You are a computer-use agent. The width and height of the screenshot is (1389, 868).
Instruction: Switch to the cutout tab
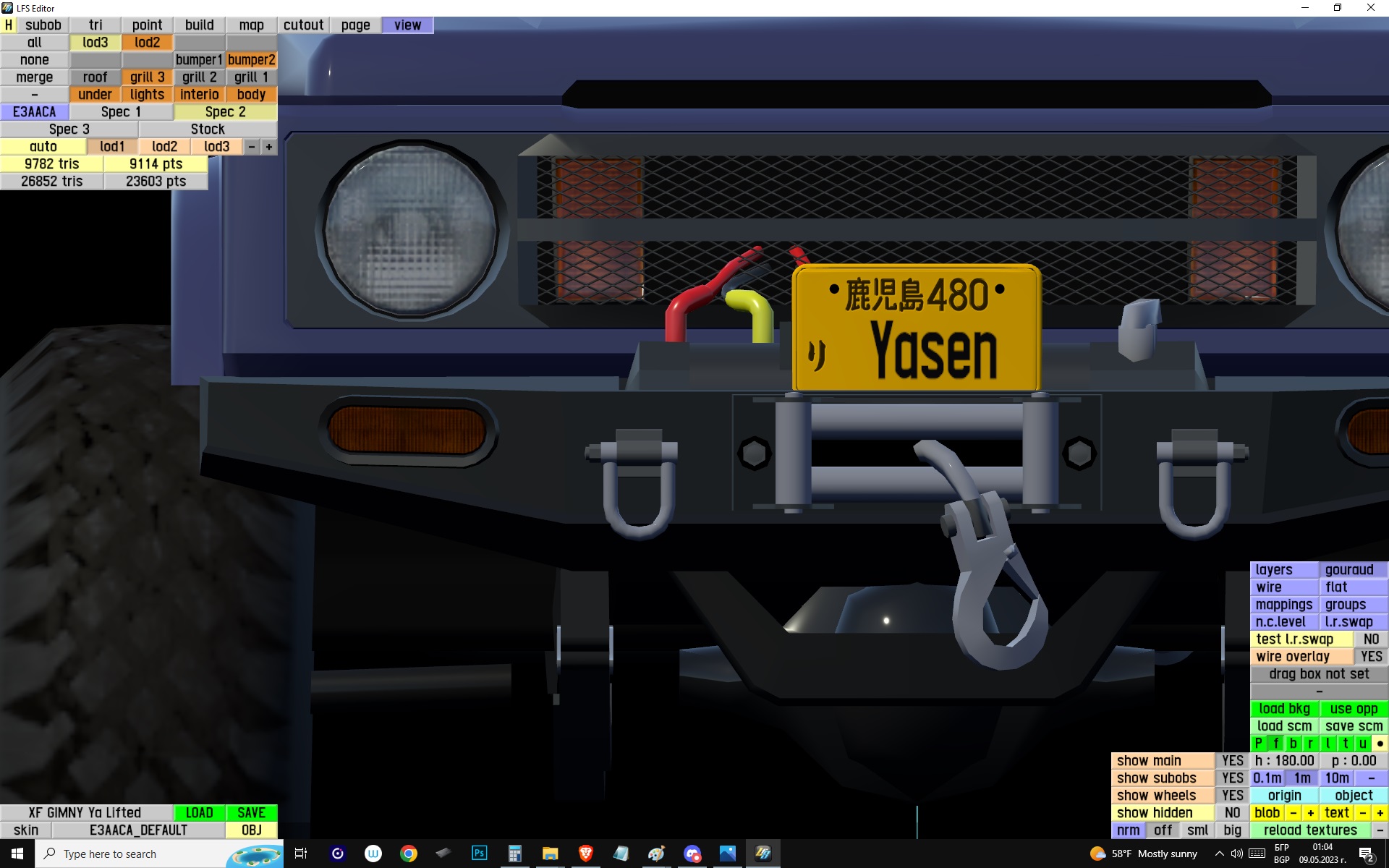(x=303, y=25)
